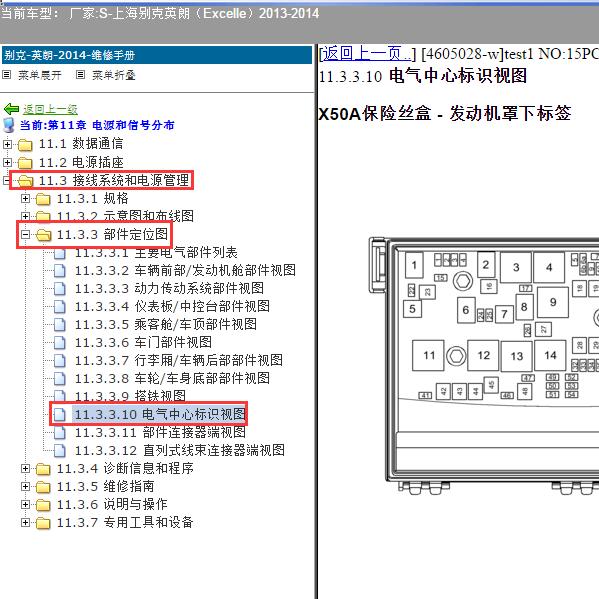Open 11.3.6 说明与操作 folder
599x599 pixels.
click(112, 505)
